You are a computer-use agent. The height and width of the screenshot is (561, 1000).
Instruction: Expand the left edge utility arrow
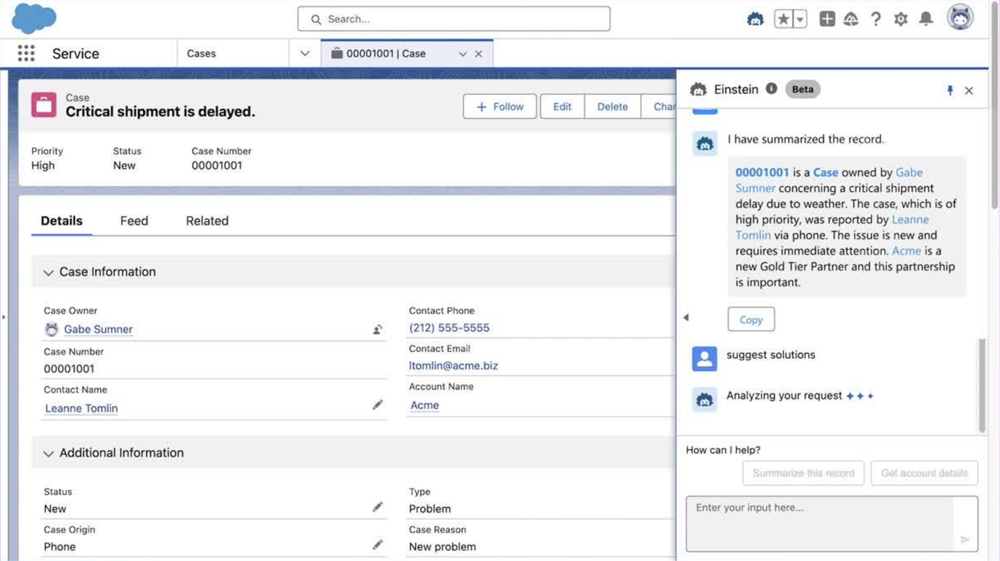[4, 317]
